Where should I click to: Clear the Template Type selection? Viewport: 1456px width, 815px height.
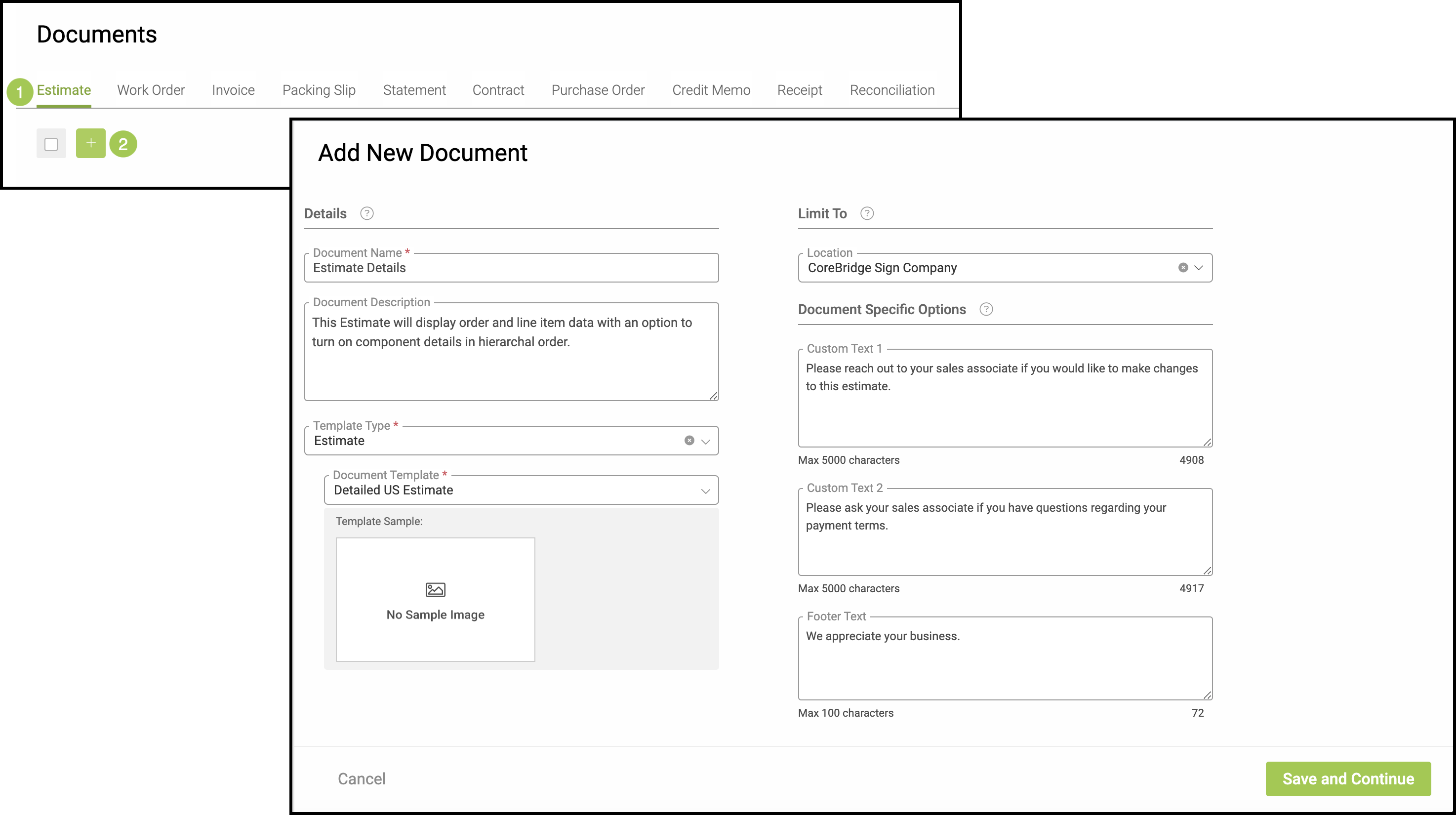[689, 440]
